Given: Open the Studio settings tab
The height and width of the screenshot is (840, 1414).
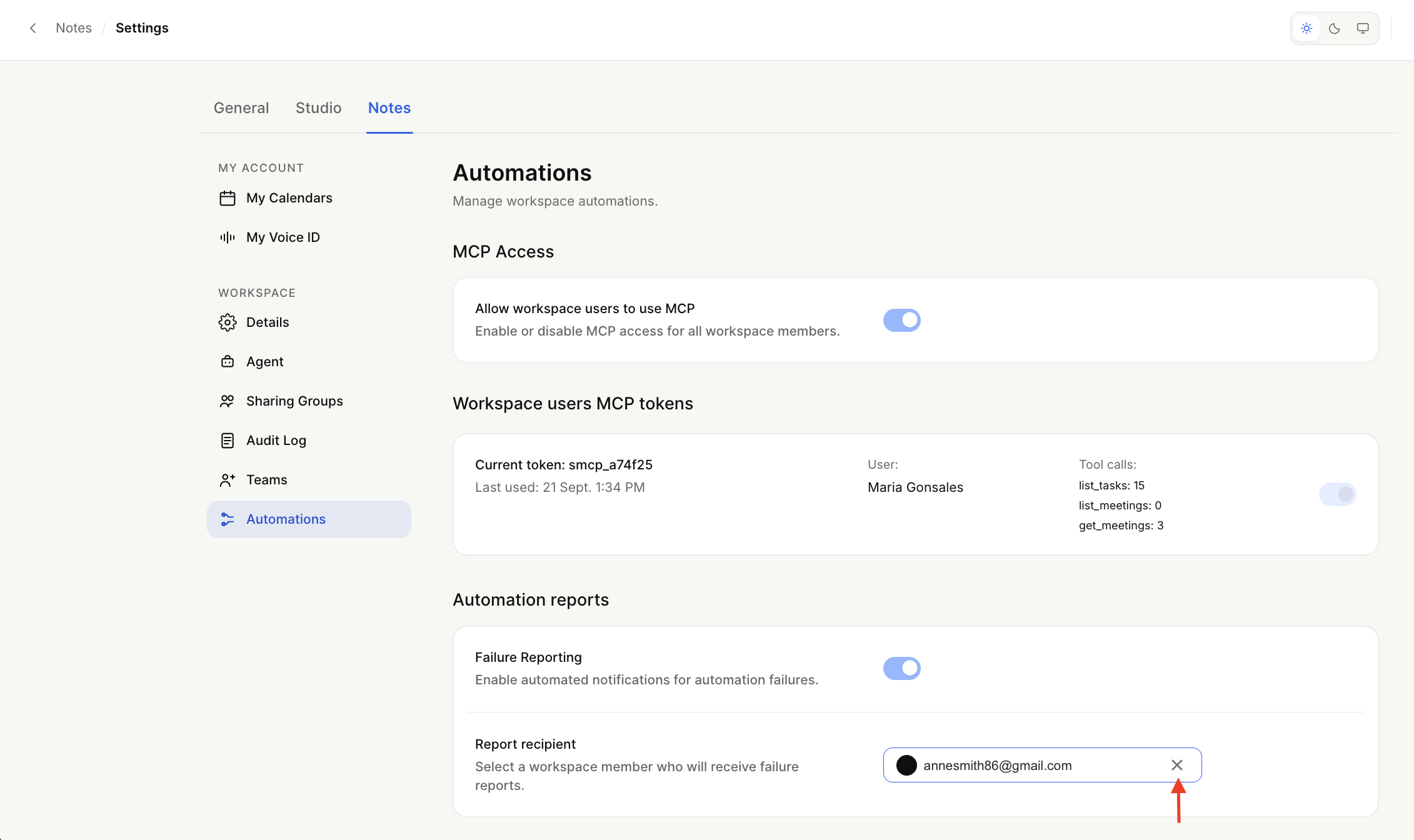Looking at the screenshot, I should [x=319, y=108].
